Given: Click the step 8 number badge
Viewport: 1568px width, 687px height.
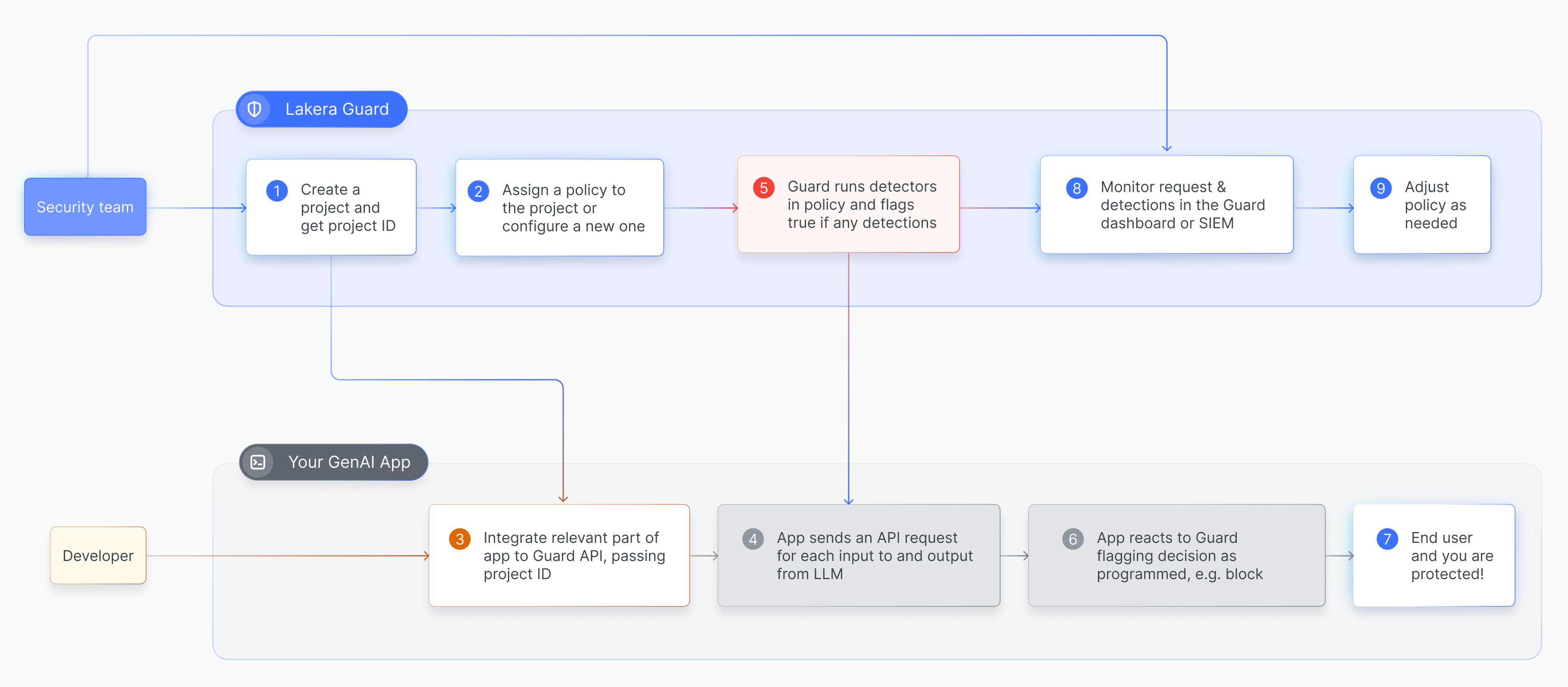Looking at the screenshot, I should tap(1077, 188).
